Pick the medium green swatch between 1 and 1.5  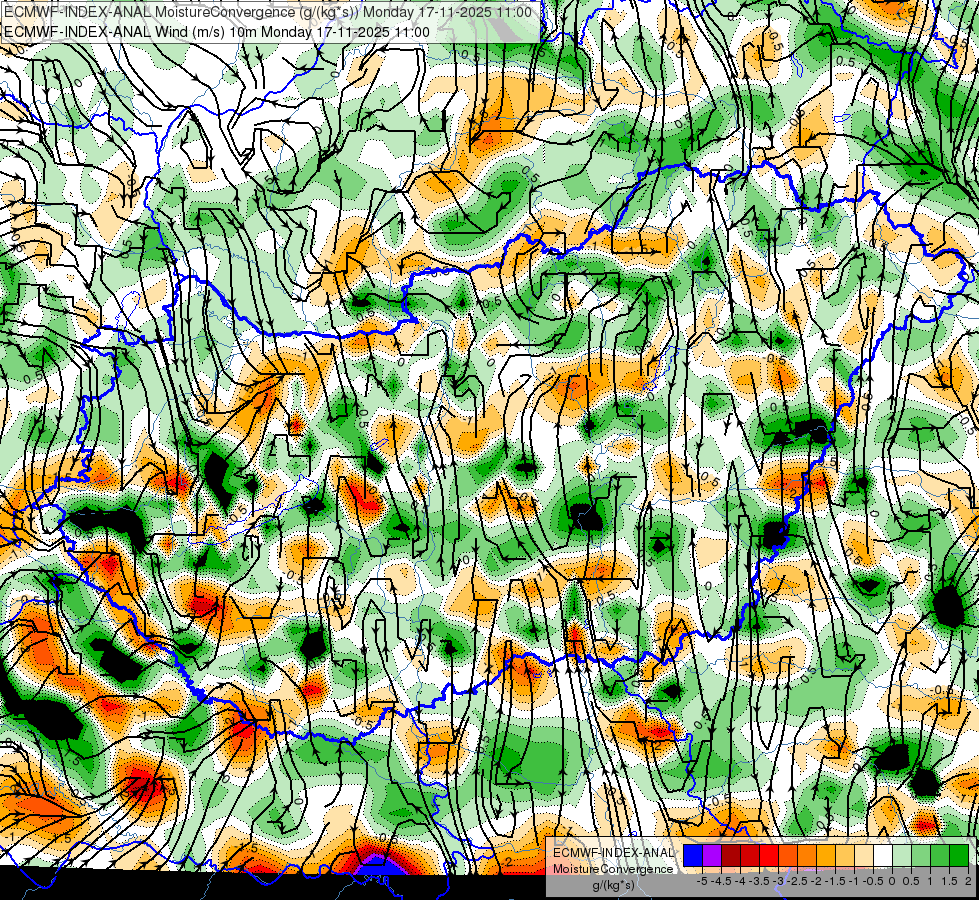point(940,855)
